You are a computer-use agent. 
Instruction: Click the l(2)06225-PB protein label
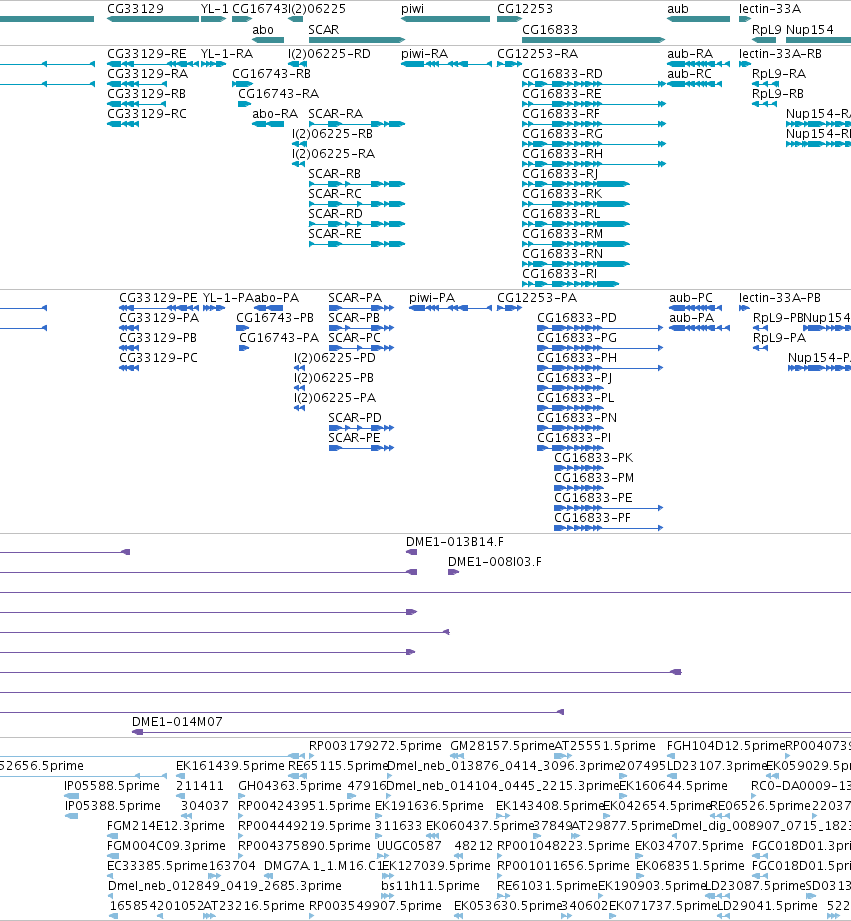pyautogui.click(x=334, y=378)
